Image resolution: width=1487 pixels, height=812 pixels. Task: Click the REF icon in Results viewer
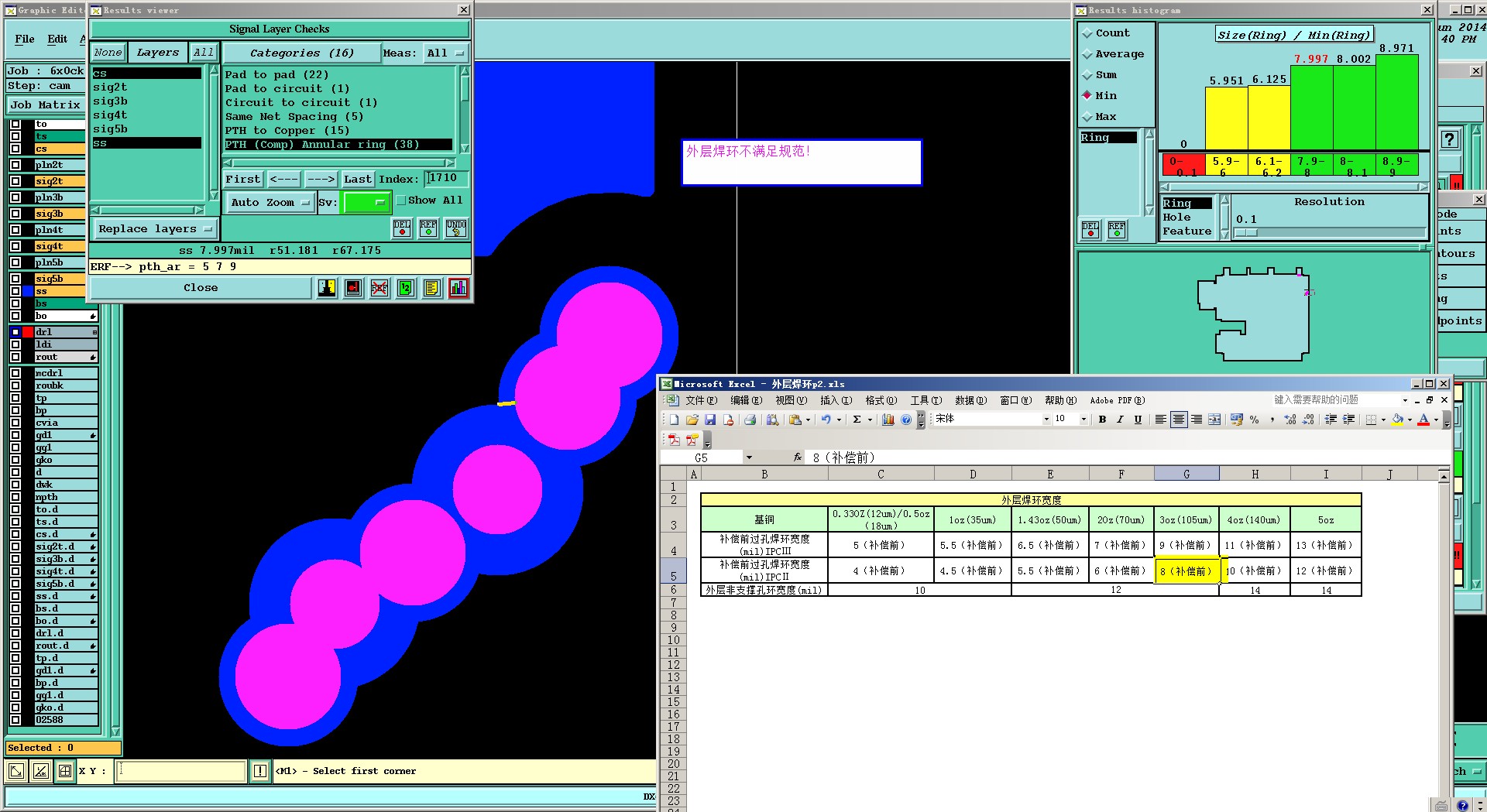(428, 228)
